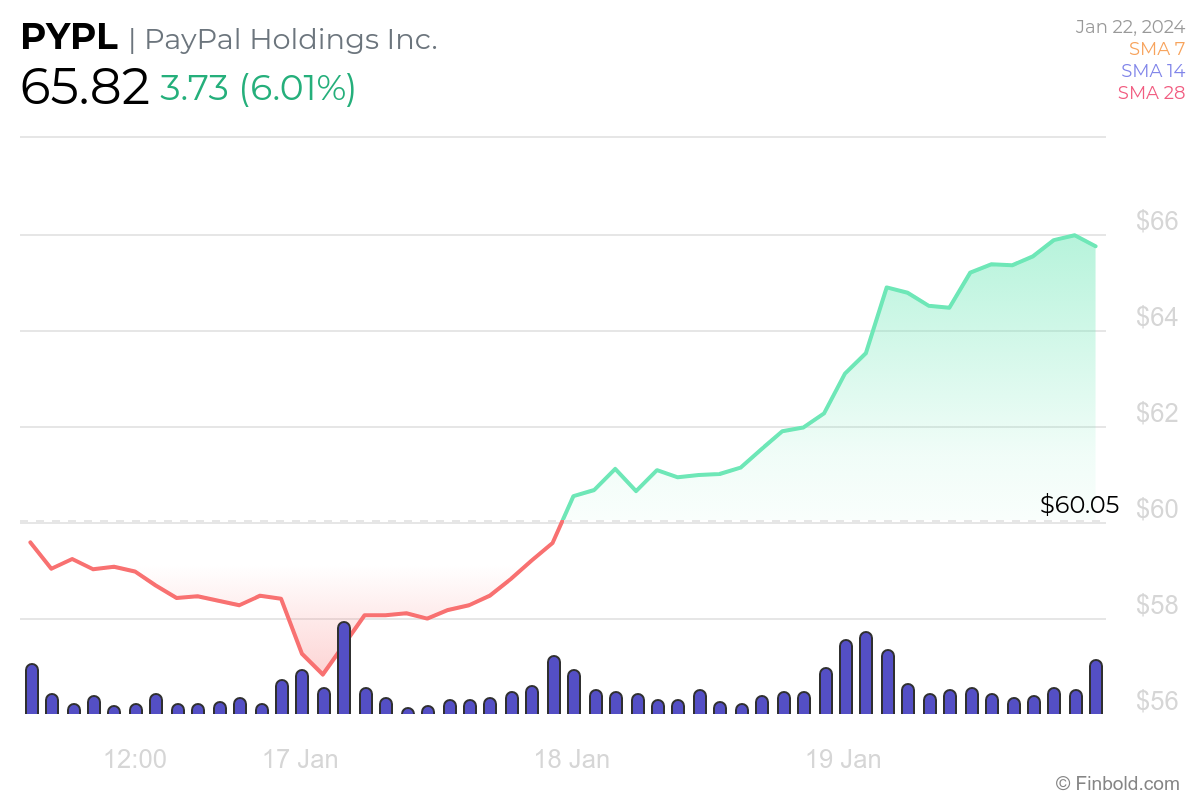
Task: Expand the 18 Jan axis section
Action: [x=573, y=759]
